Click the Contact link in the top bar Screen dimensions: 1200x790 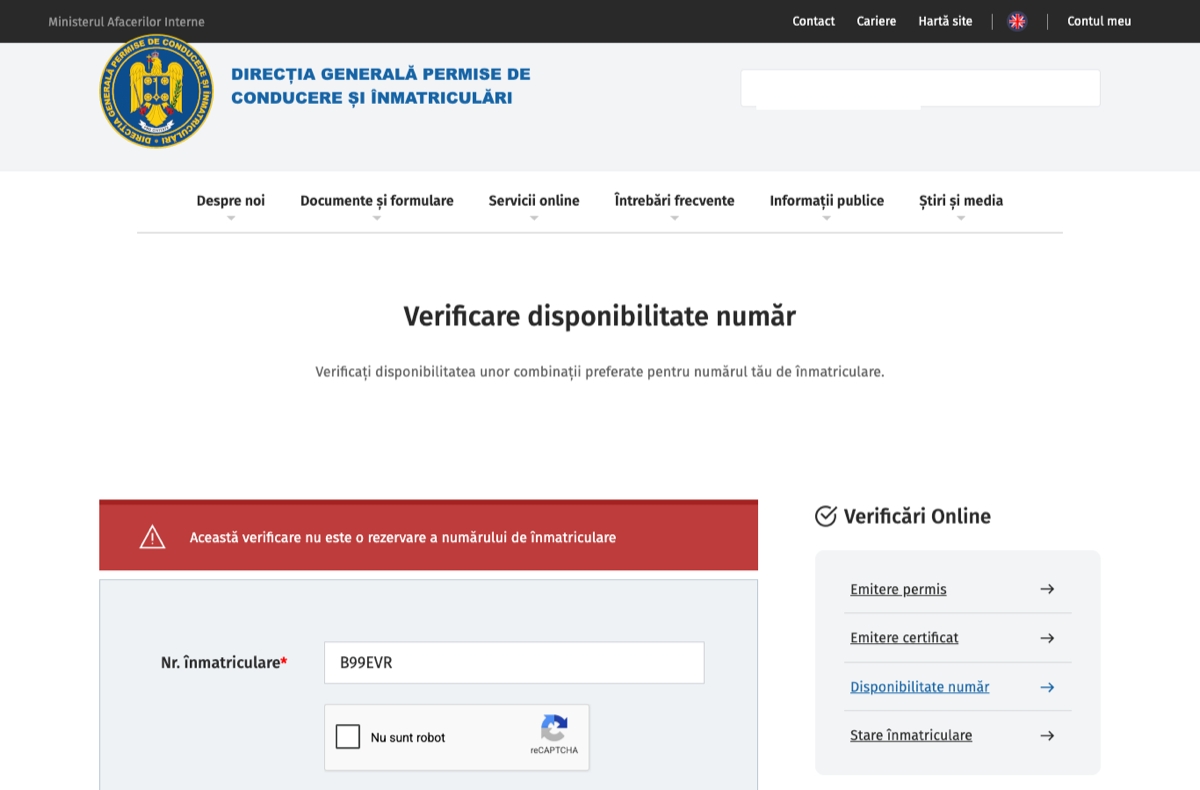point(813,20)
